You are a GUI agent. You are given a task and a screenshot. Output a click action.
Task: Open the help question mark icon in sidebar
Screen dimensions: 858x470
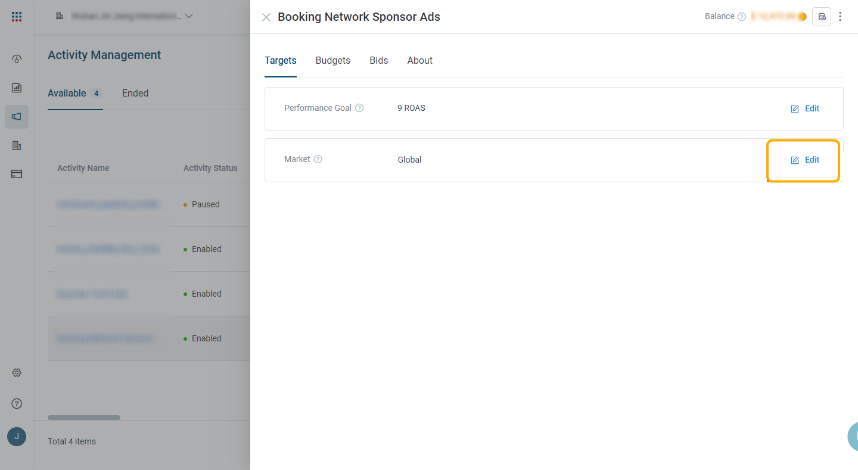click(x=16, y=404)
